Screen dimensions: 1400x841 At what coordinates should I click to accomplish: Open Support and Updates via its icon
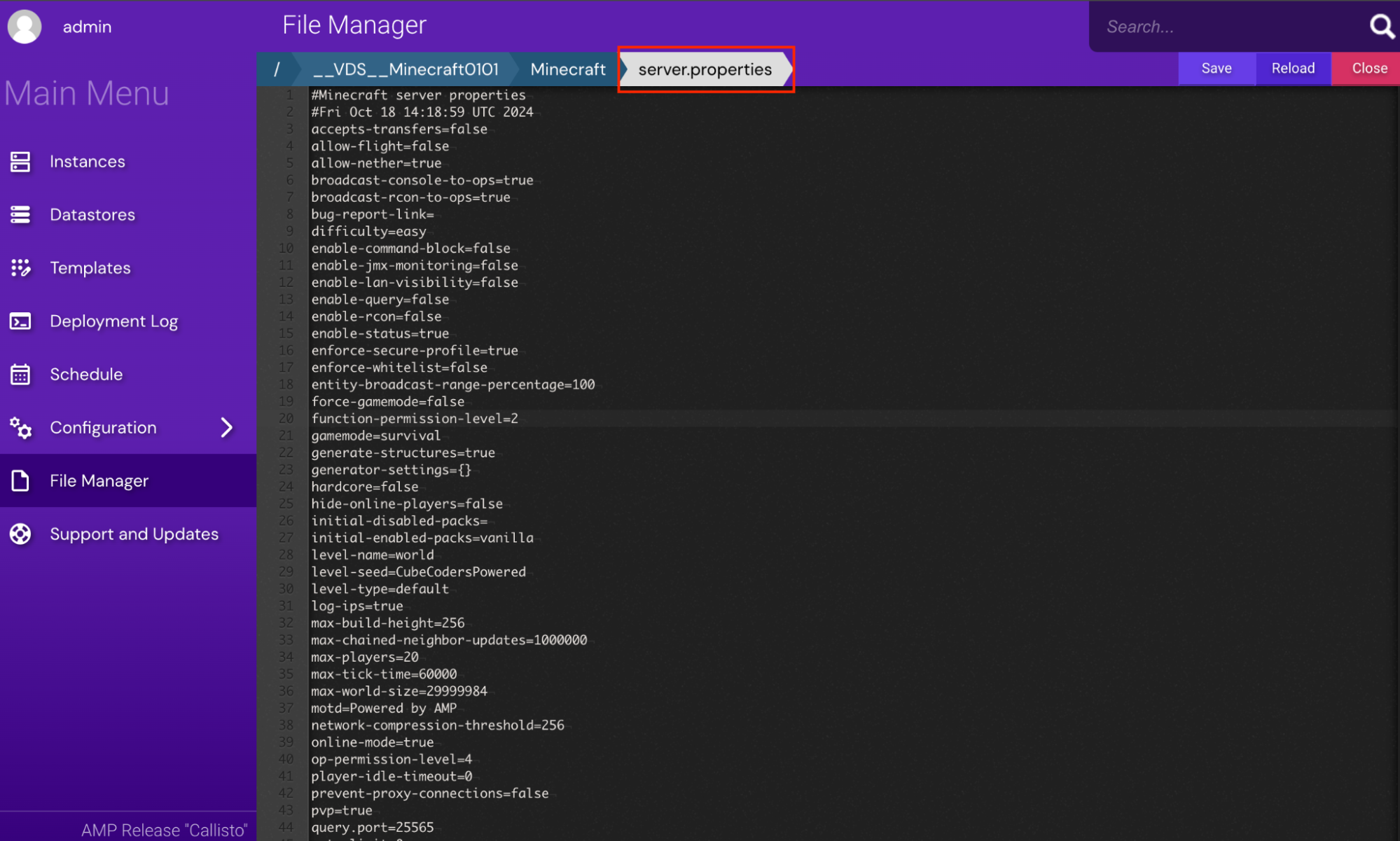(21, 534)
